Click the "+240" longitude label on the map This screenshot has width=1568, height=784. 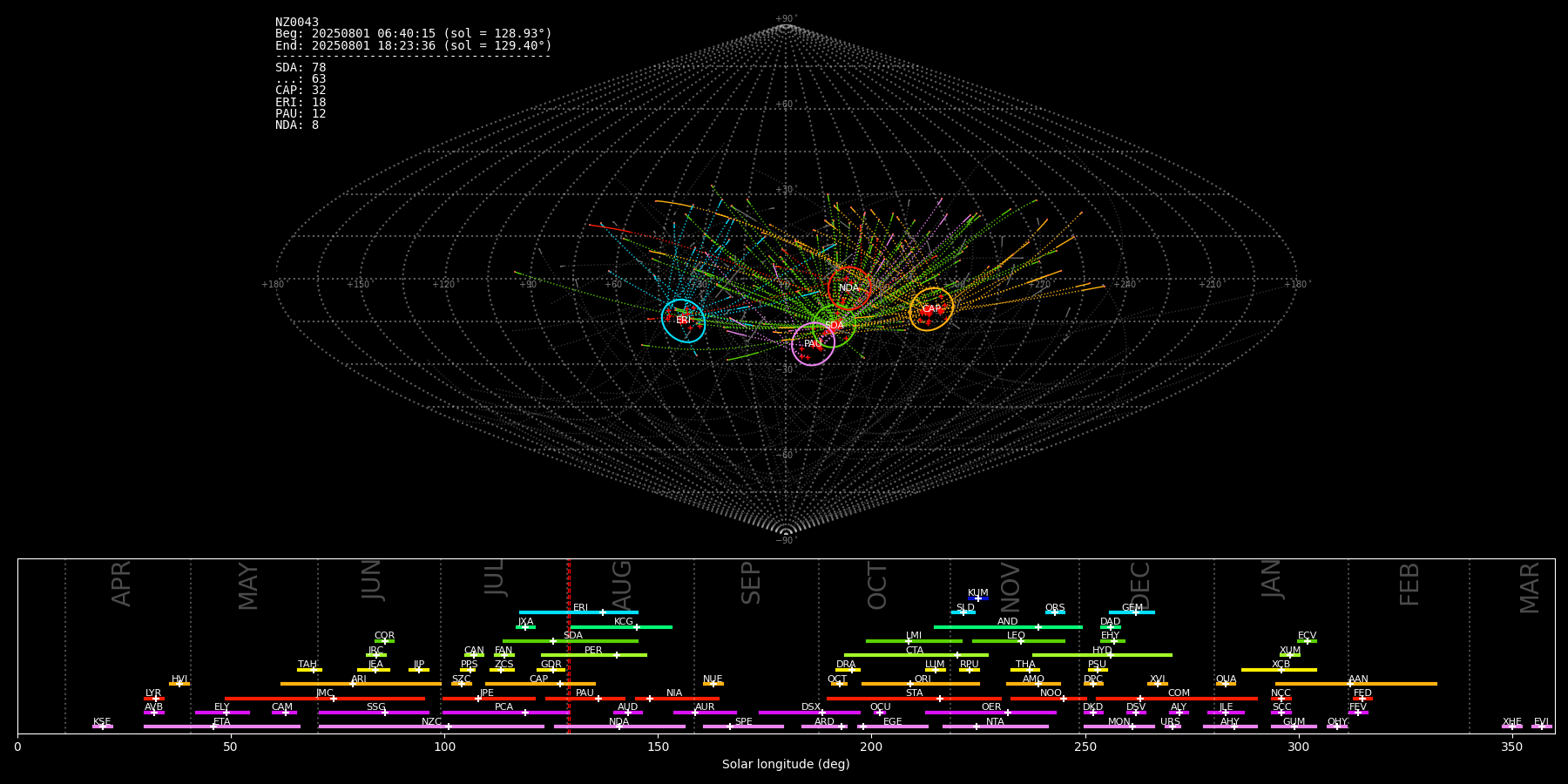[1125, 285]
